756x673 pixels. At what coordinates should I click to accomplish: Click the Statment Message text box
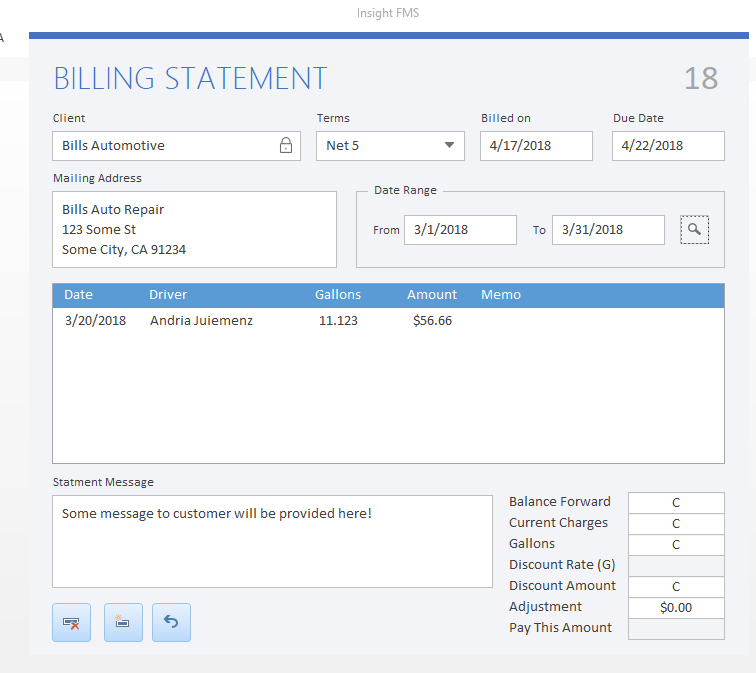click(272, 541)
